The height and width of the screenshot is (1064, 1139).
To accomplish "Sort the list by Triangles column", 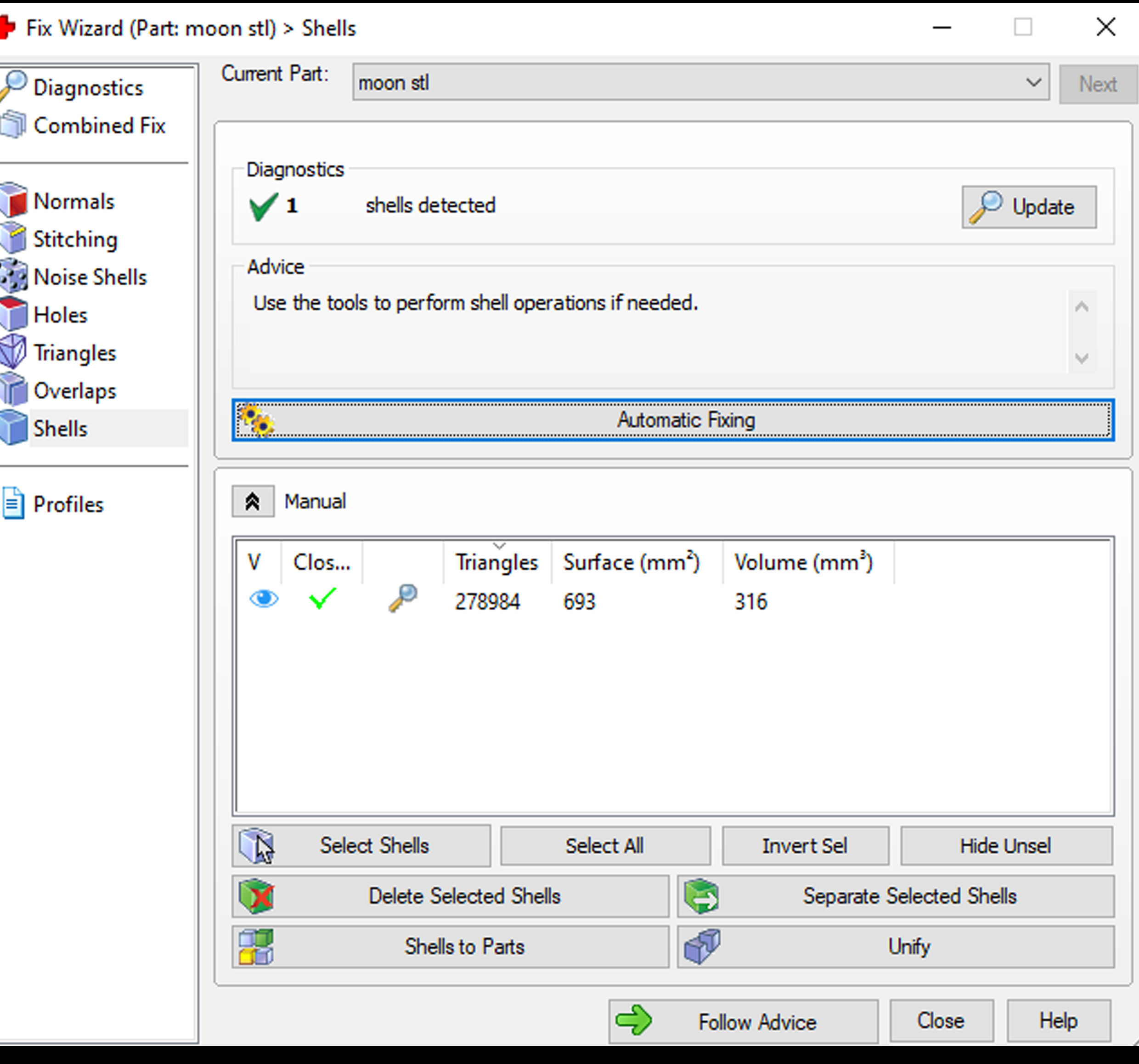I will pos(496,562).
